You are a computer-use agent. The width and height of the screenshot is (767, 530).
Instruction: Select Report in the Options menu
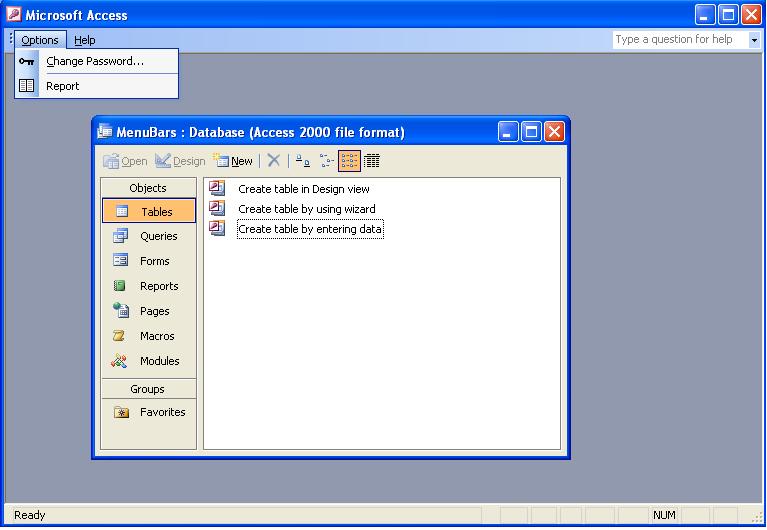[x=96, y=86]
